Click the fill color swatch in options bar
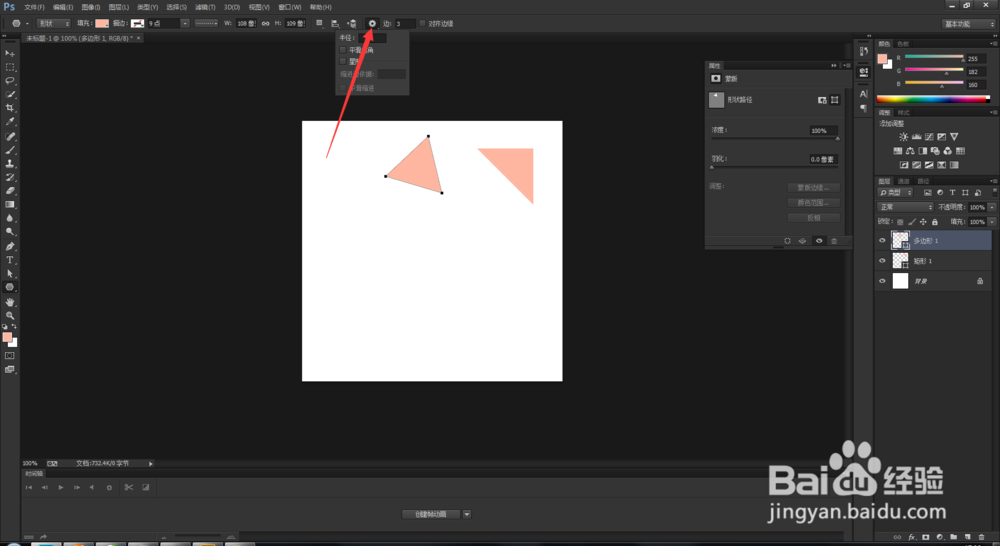Image resolution: width=1000 pixels, height=546 pixels. [101, 24]
